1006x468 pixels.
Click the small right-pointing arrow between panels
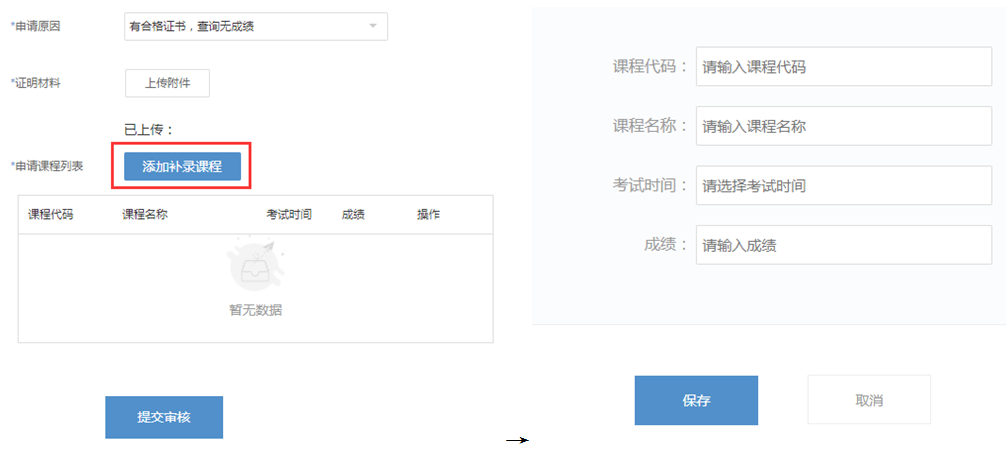[517, 440]
